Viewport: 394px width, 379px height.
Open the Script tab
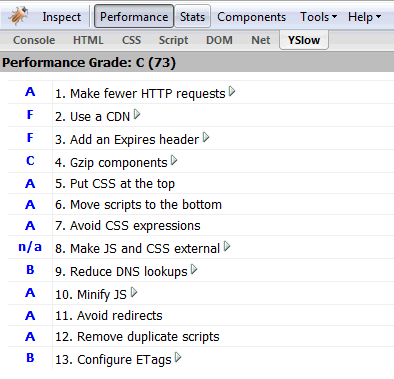point(173,40)
